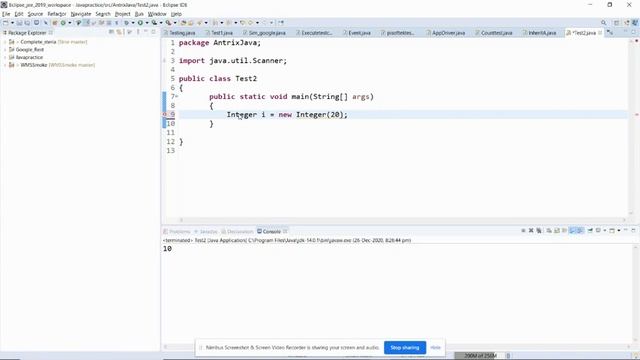
Task: Expand the Google_Rest project
Action: tap(5, 50)
